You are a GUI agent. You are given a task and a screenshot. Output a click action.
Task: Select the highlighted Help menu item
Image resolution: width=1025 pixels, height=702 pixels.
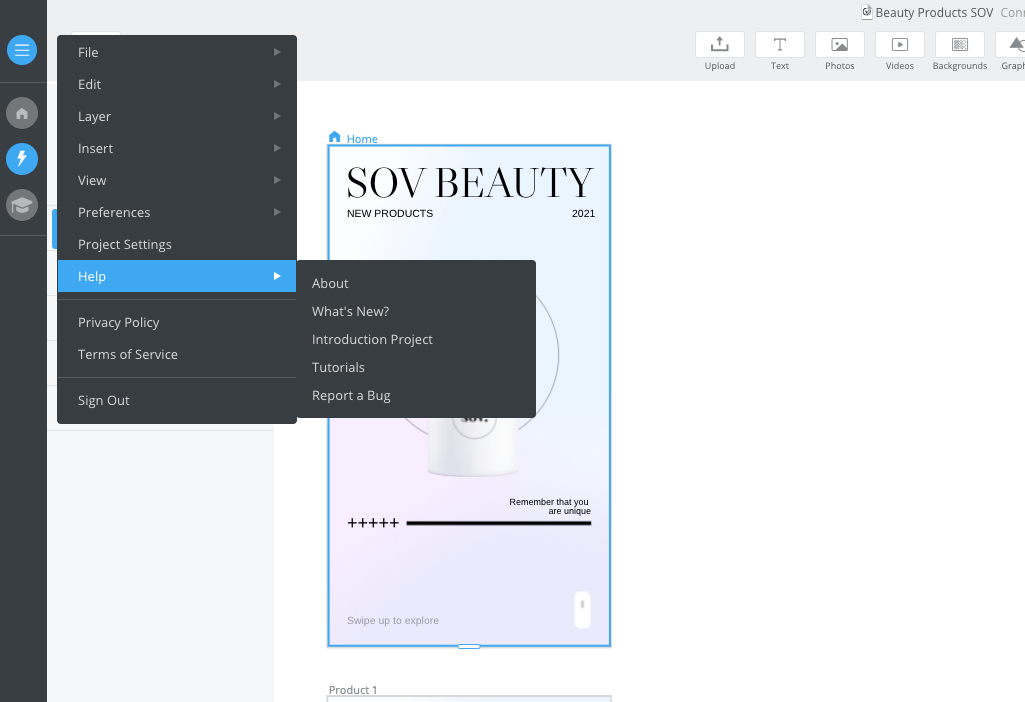click(x=177, y=276)
